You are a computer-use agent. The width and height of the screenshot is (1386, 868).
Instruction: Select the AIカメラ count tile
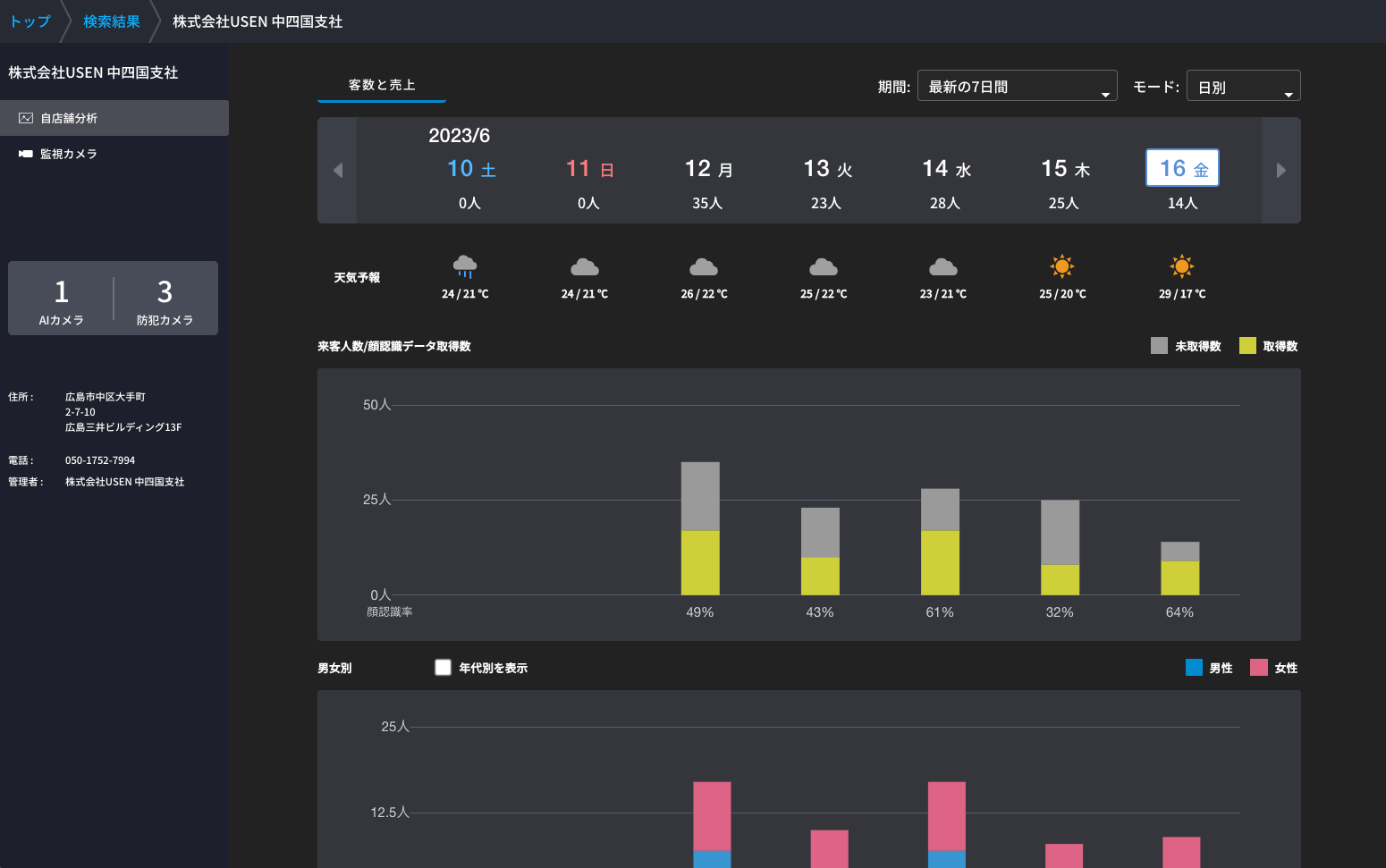[61, 299]
